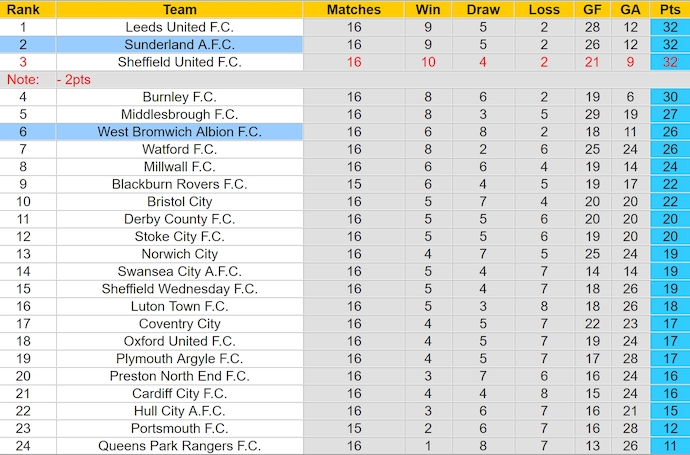Click the red '- 2pts' note row
This screenshot has width=690, height=455.
point(74,79)
